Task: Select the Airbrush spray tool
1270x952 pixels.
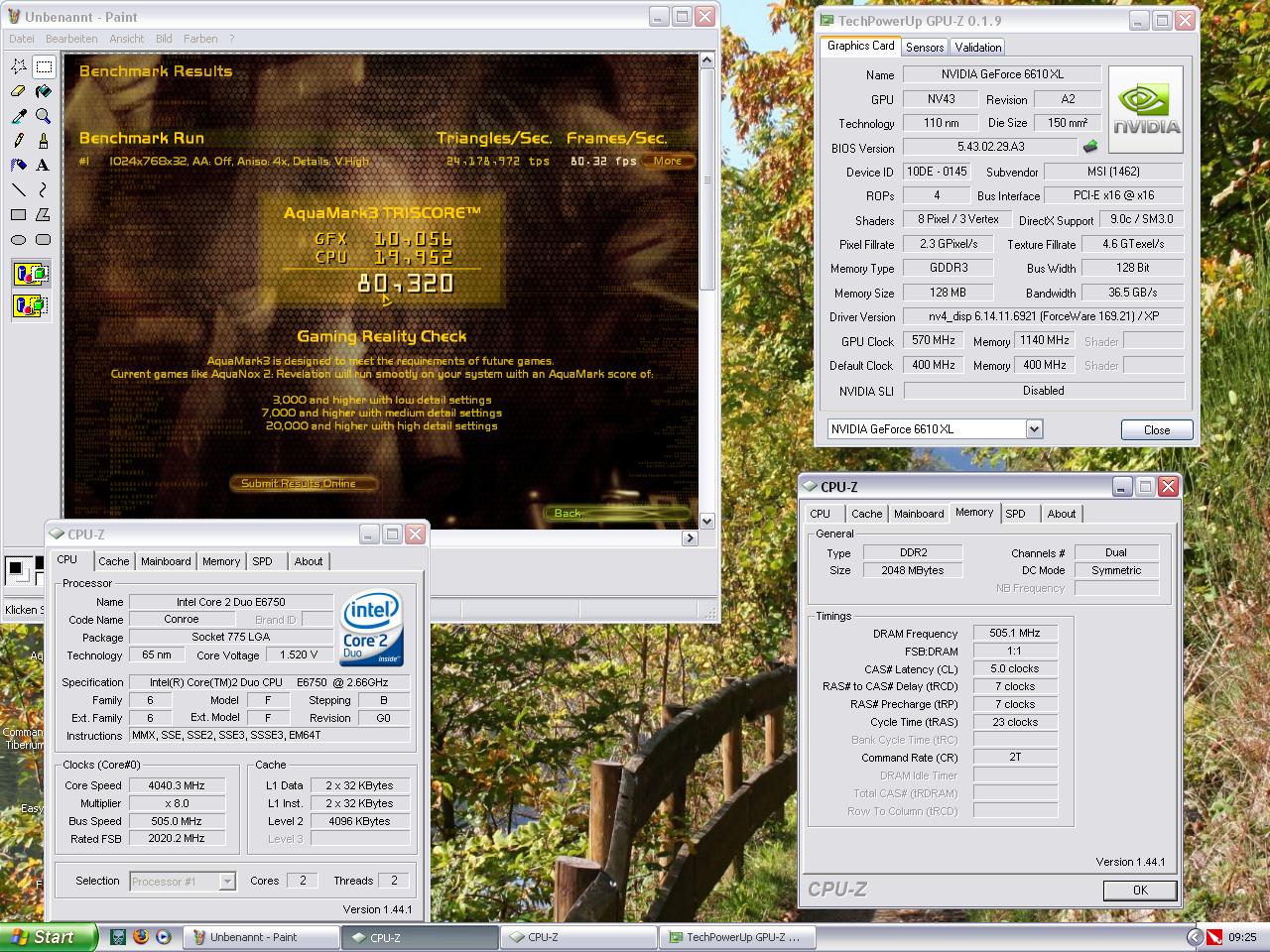Action: (x=19, y=165)
